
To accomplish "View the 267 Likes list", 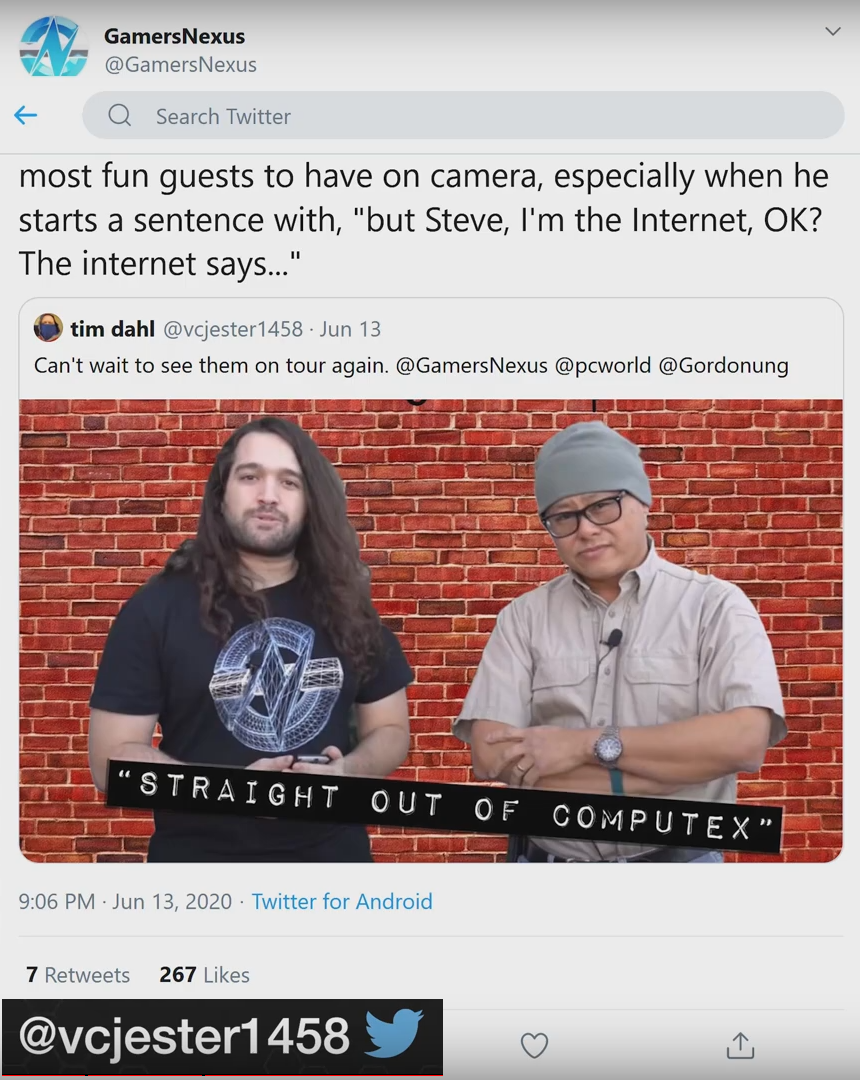I will point(204,975).
